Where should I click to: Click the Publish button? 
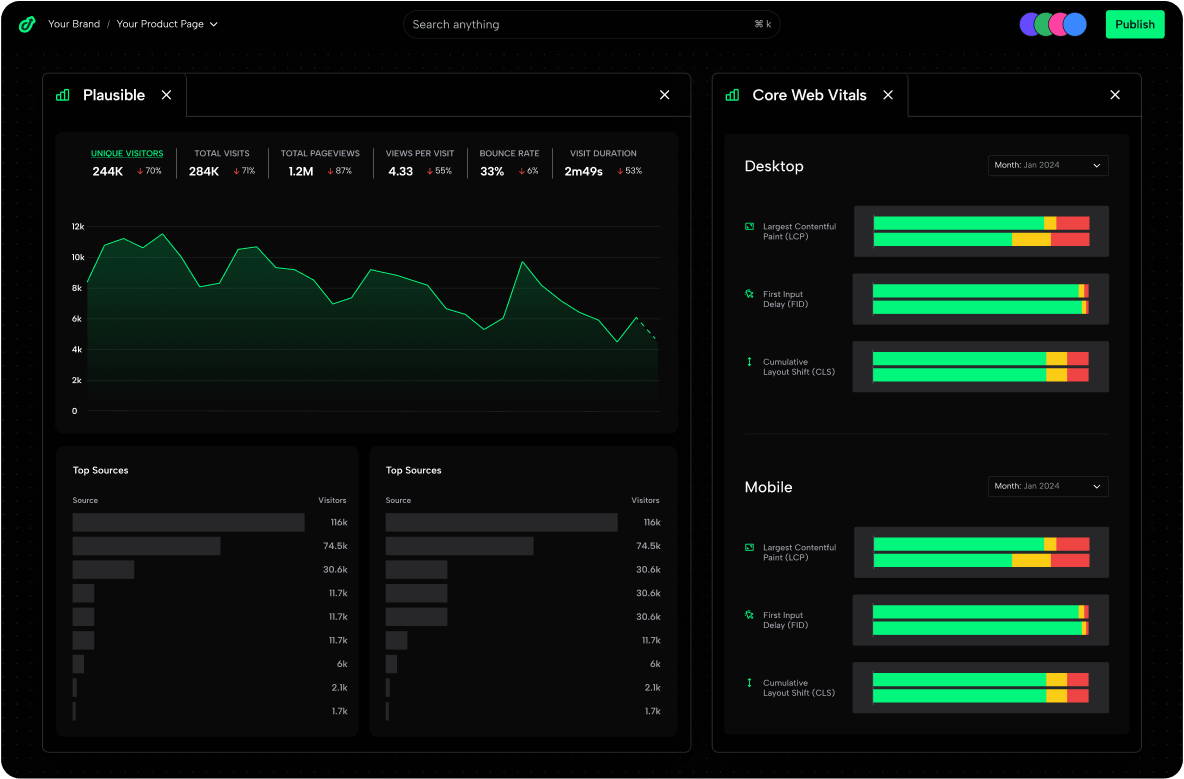pyautogui.click(x=1134, y=24)
